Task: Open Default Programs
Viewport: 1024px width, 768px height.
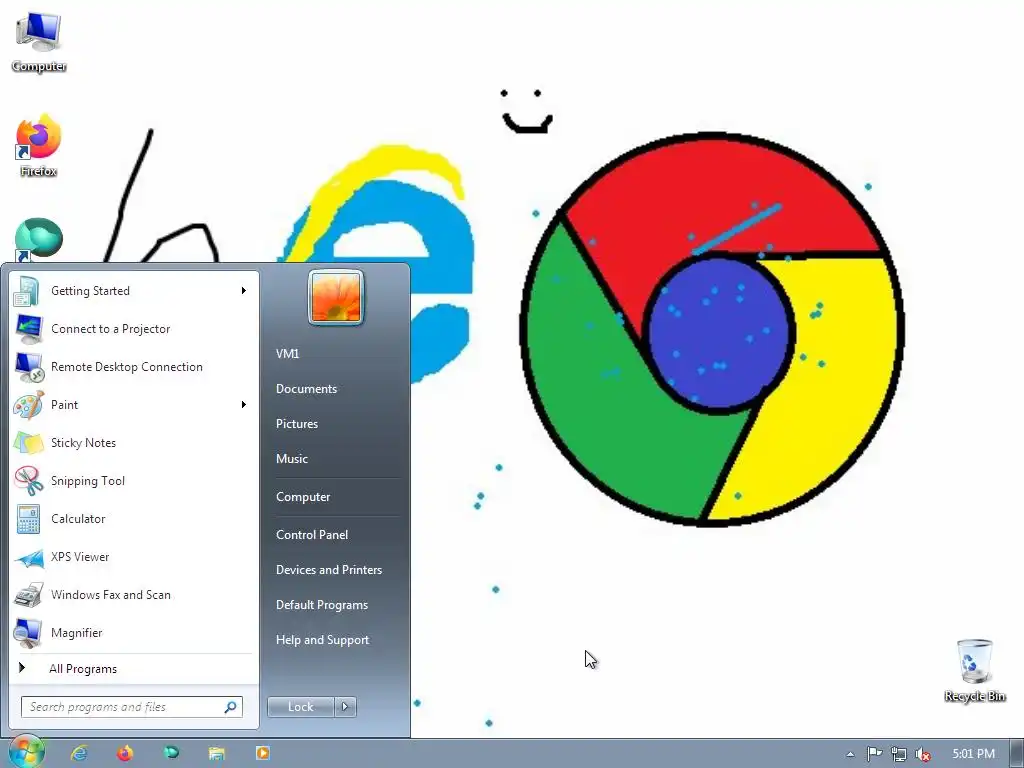Action: (322, 605)
